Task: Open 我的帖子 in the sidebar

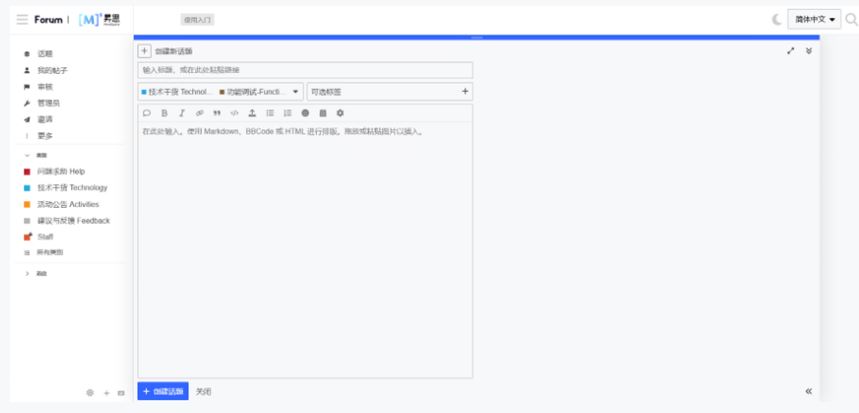Action: (x=52, y=70)
